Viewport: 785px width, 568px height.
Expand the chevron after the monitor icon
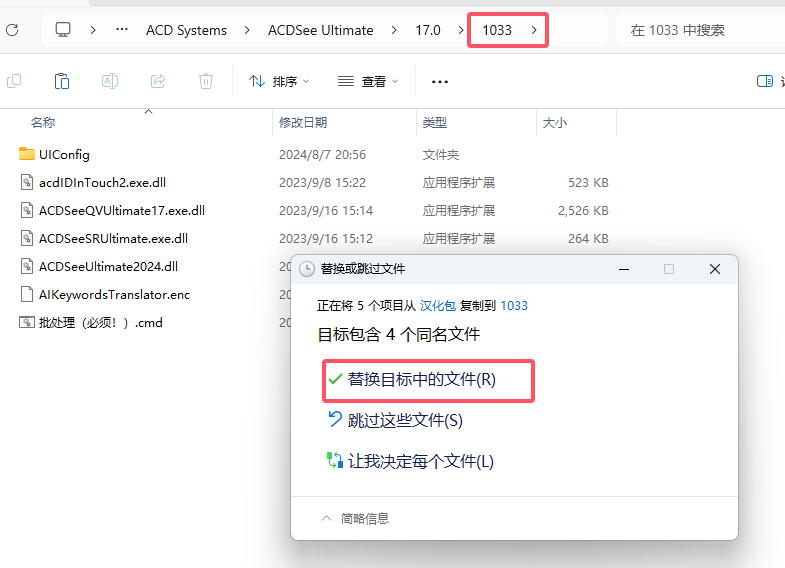point(93,30)
